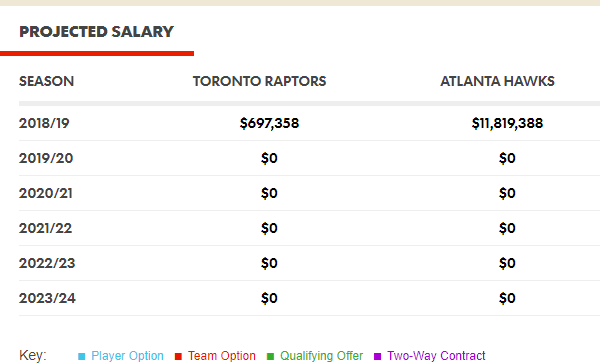Click the blue Player Option color square
Screen dimensions: 600x363
[x=82, y=356]
